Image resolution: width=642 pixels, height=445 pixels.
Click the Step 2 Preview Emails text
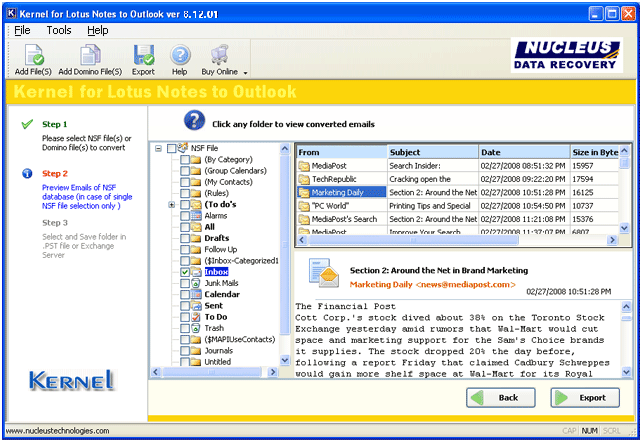click(87, 197)
